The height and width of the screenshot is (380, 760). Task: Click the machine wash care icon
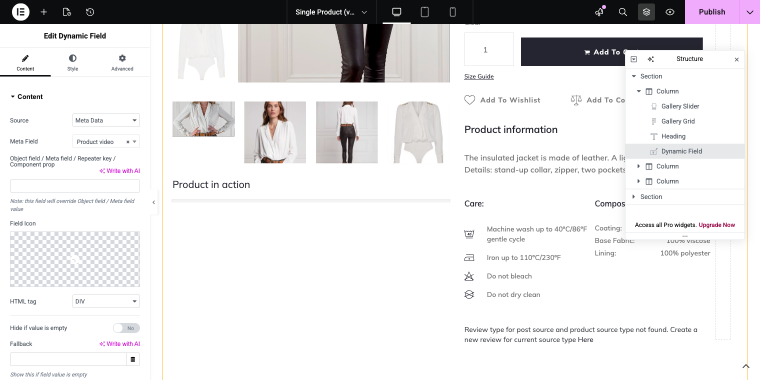tap(469, 234)
